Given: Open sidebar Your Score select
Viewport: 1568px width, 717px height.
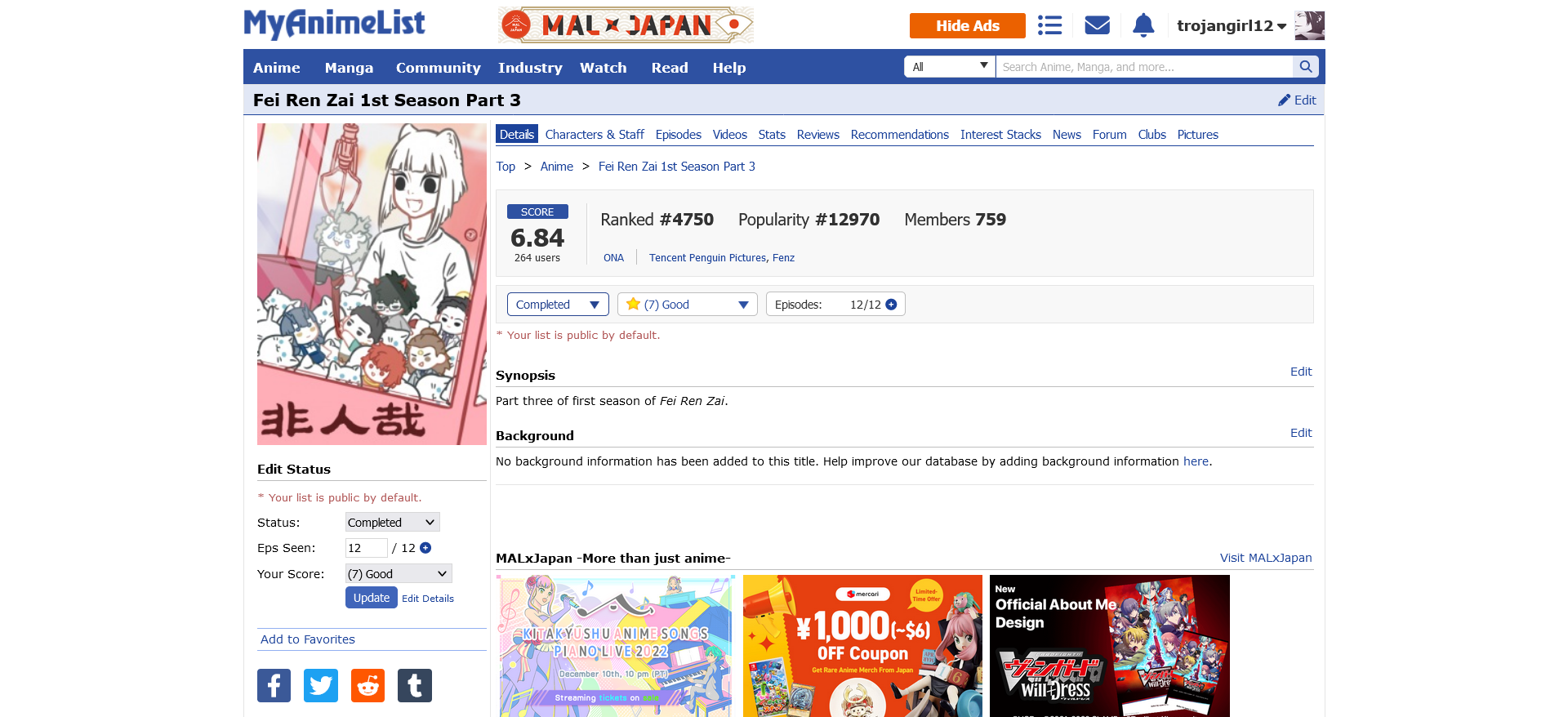Looking at the screenshot, I should 398,574.
